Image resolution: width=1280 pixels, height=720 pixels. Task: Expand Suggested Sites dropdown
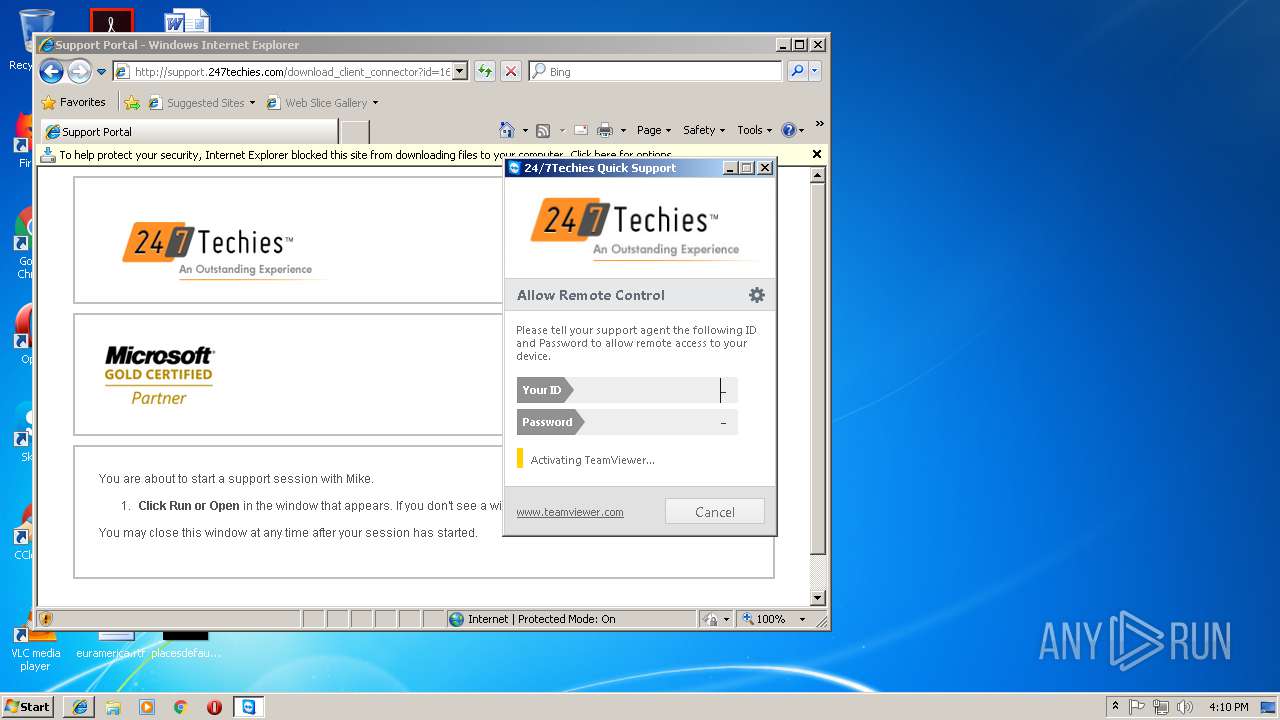coord(252,102)
